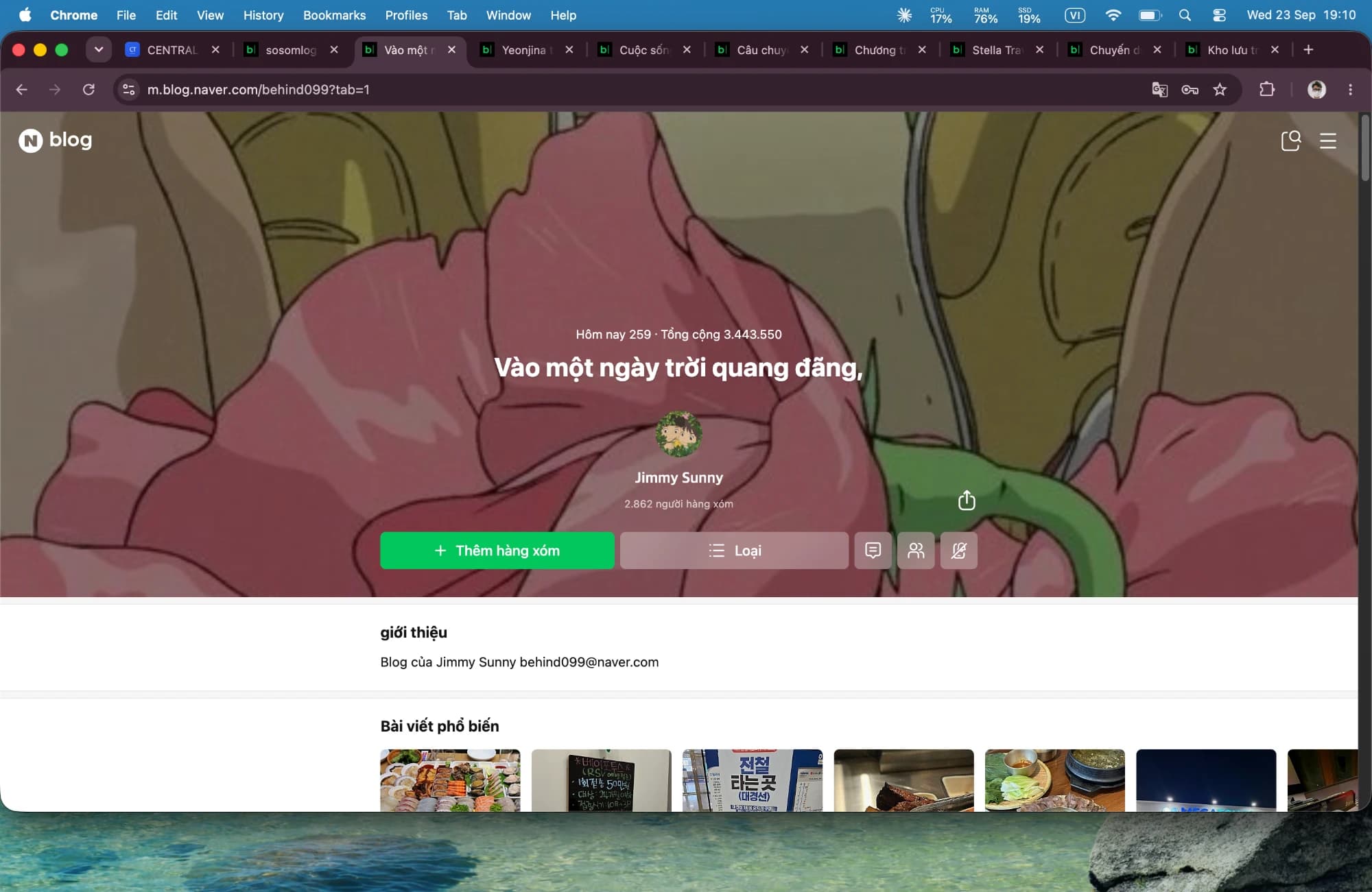Expand the tab search dropdown
Image resolution: width=1372 pixels, height=892 pixels.
(99, 49)
